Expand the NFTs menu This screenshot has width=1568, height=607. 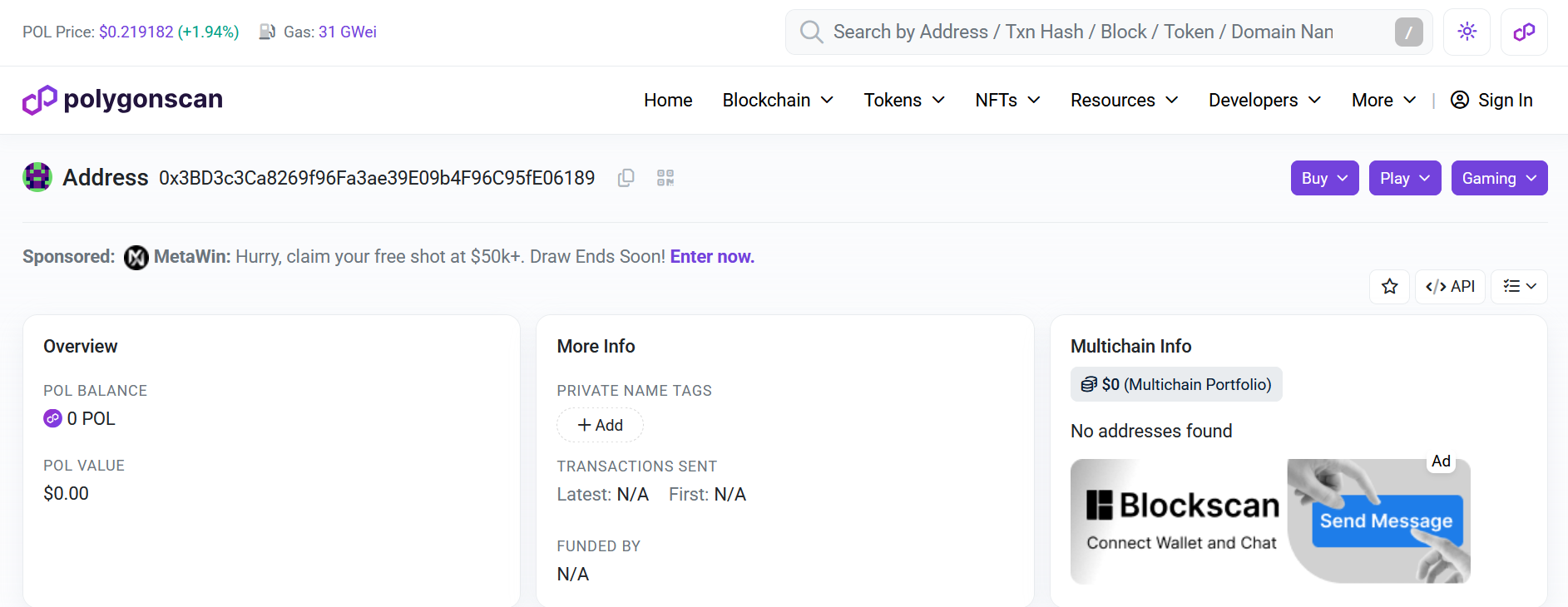pyautogui.click(x=1008, y=100)
